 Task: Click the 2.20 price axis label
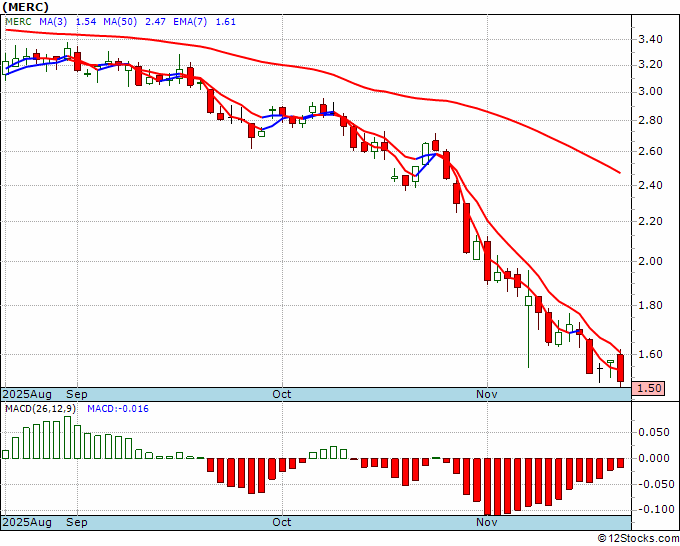point(651,221)
